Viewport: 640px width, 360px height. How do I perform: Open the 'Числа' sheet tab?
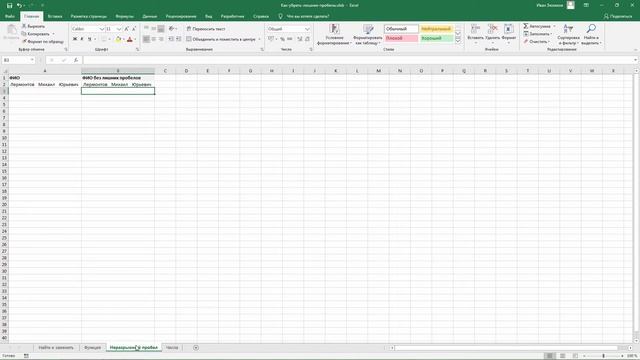pyautogui.click(x=172, y=348)
